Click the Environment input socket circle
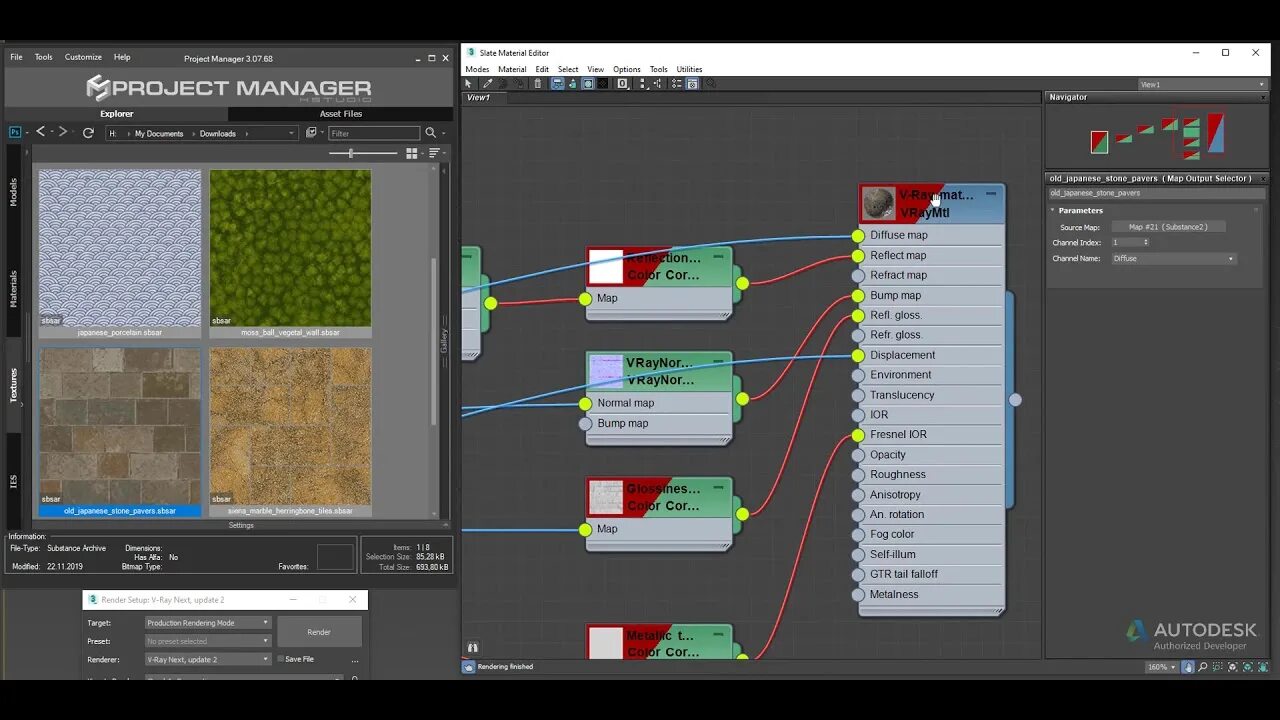 click(x=858, y=375)
